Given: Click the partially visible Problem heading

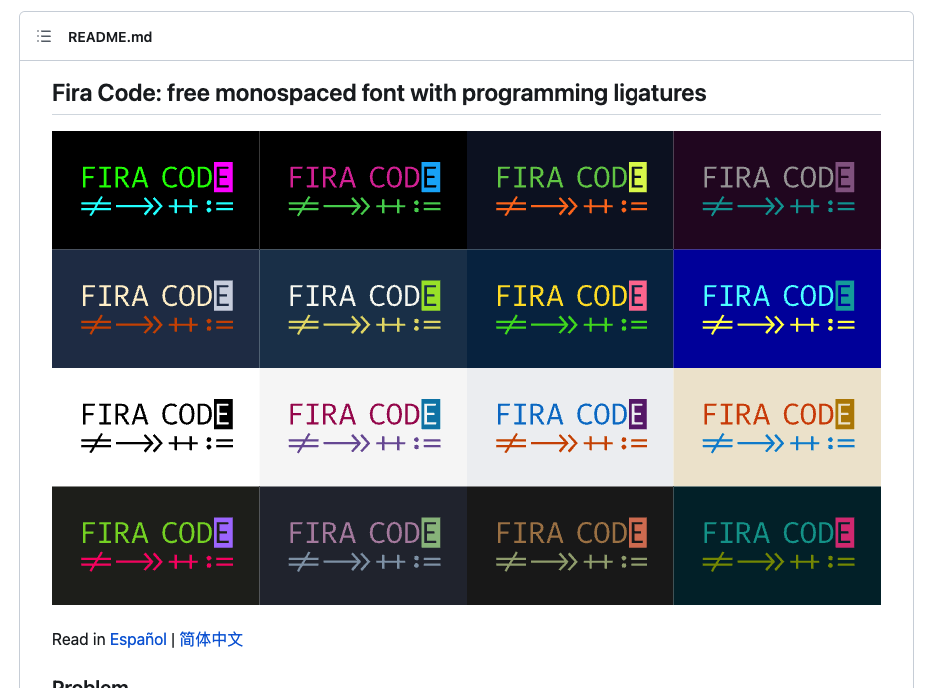Looking at the screenshot, I should pos(90,683).
